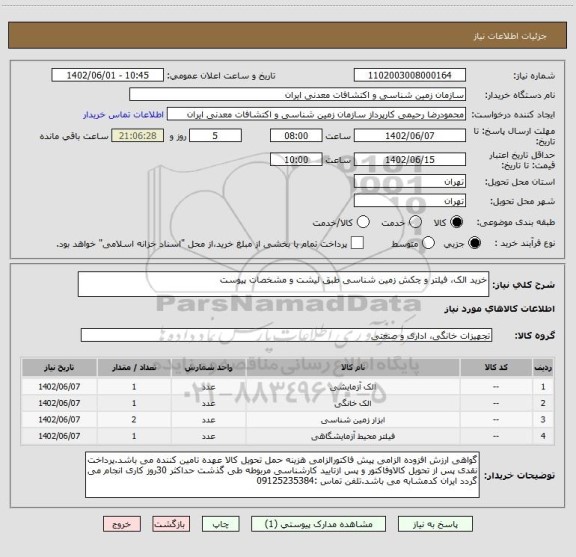Click date 1402/06/07 in الک آزمایشی row
The image size is (576, 557).
coord(59,387)
